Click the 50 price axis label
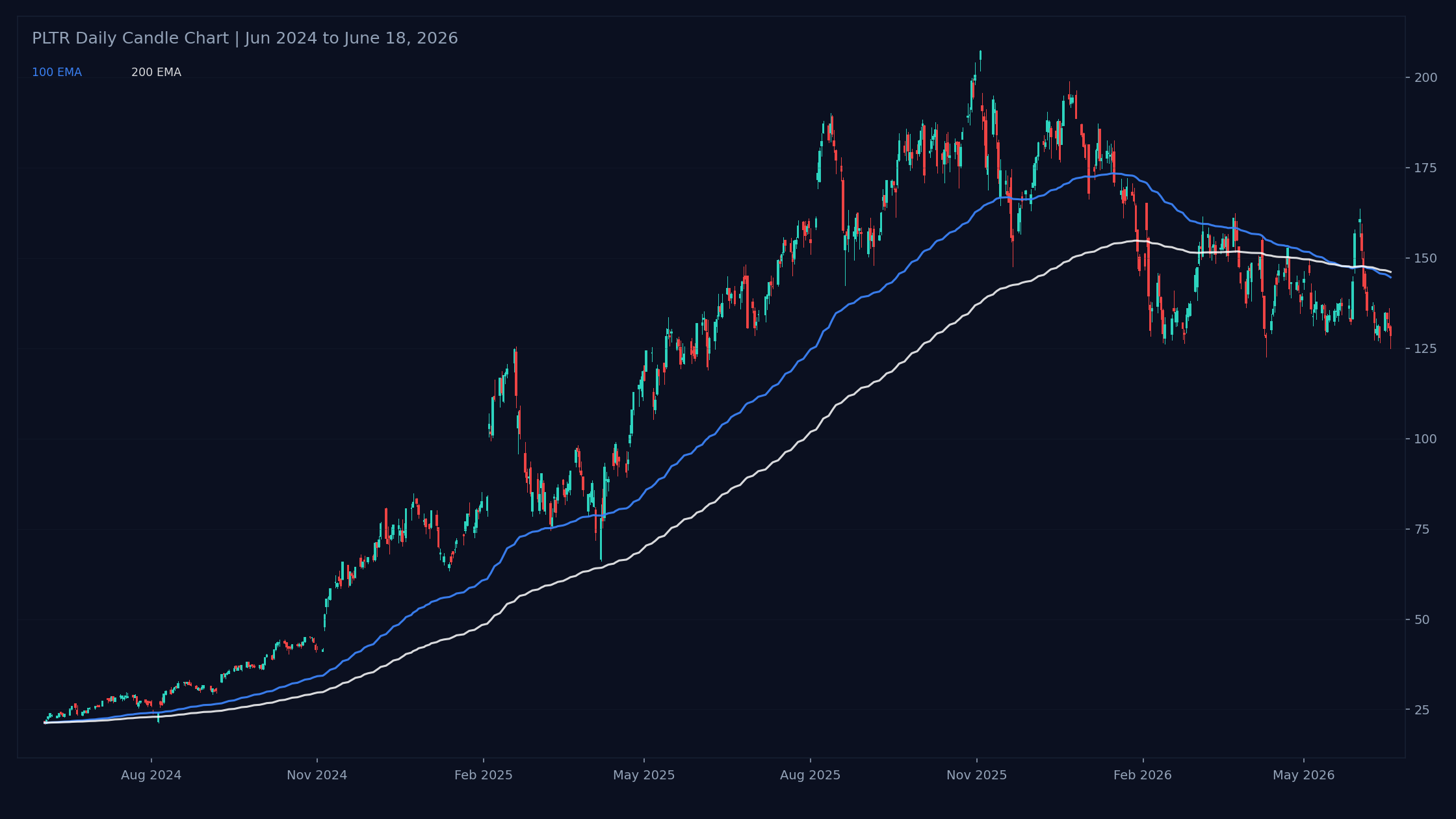 1422,620
